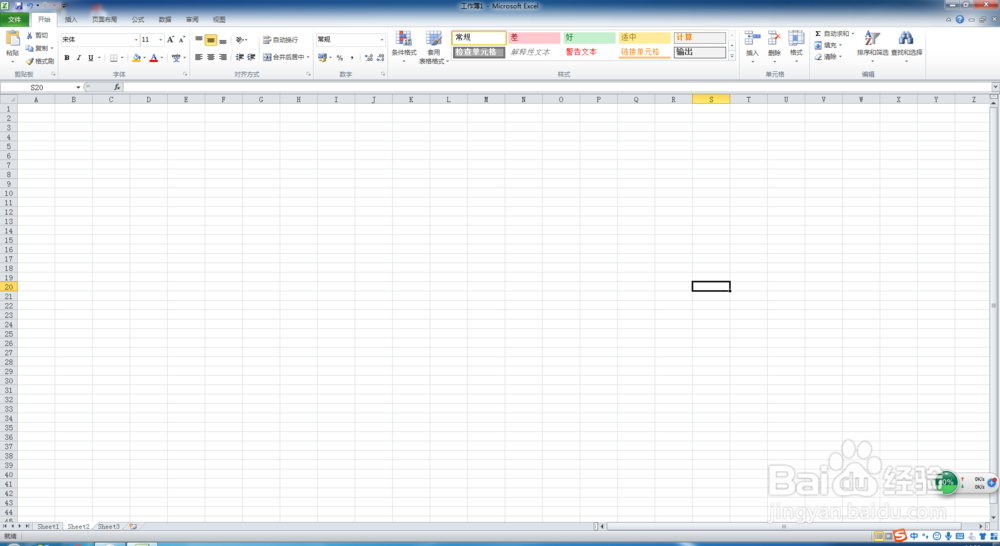Click the Name Box showing S20
This screenshot has height=546, width=1000.
[38, 87]
